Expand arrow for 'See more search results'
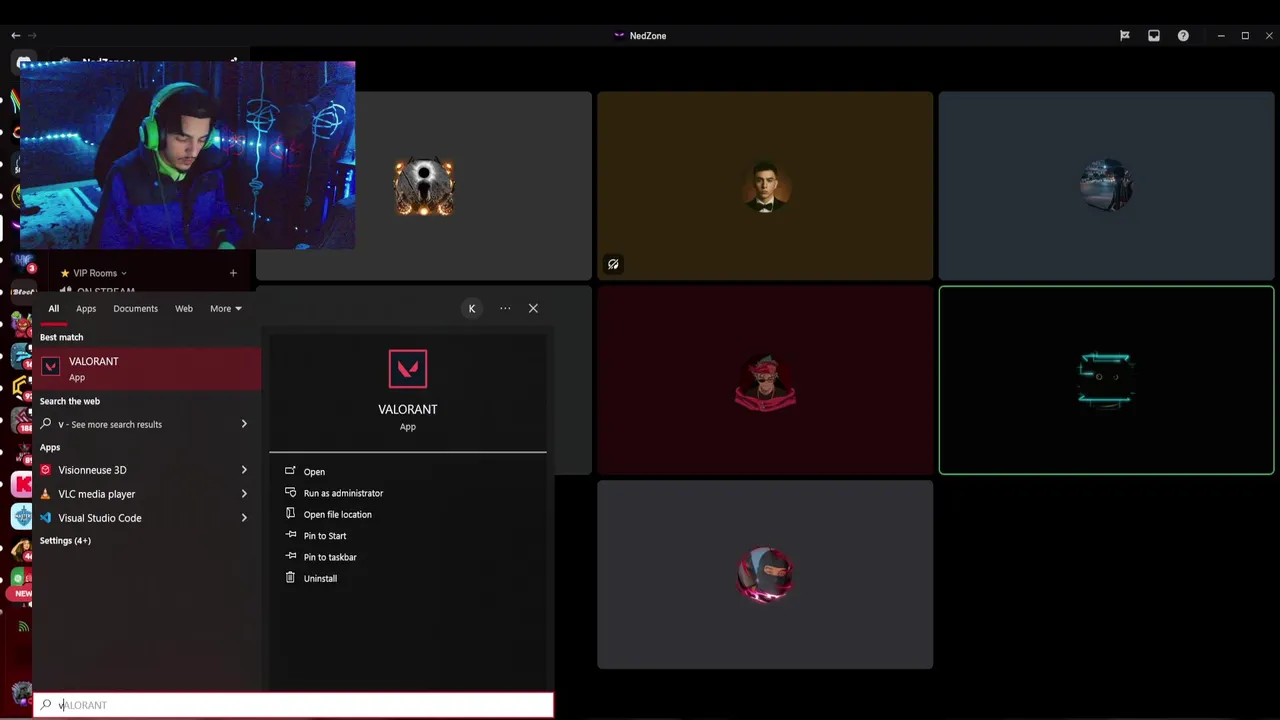 point(244,424)
